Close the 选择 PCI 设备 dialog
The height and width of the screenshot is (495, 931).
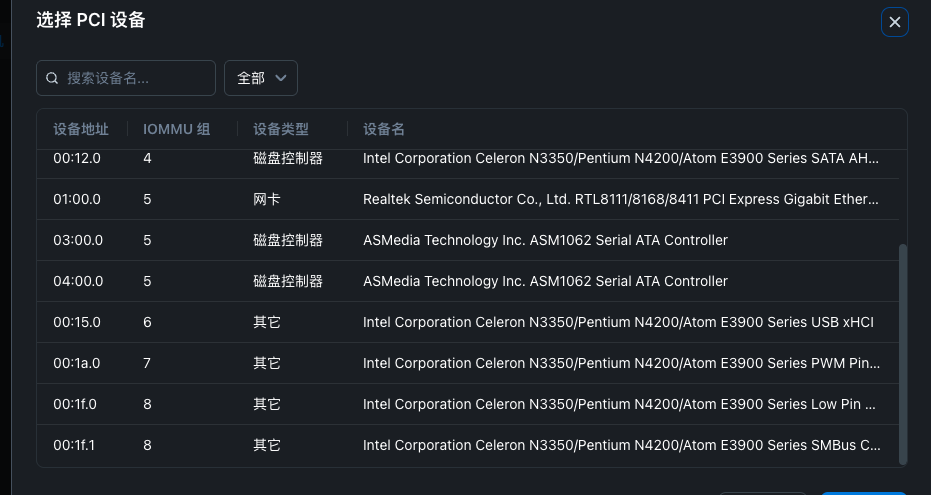894,22
